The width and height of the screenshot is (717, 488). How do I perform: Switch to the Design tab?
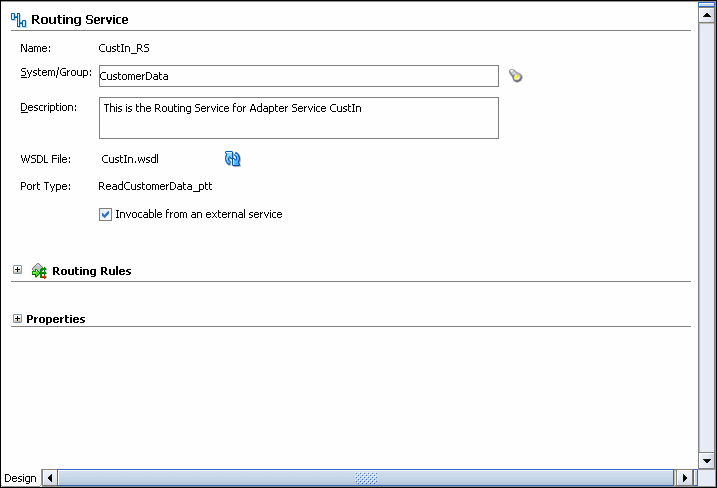(x=20, y=478)
